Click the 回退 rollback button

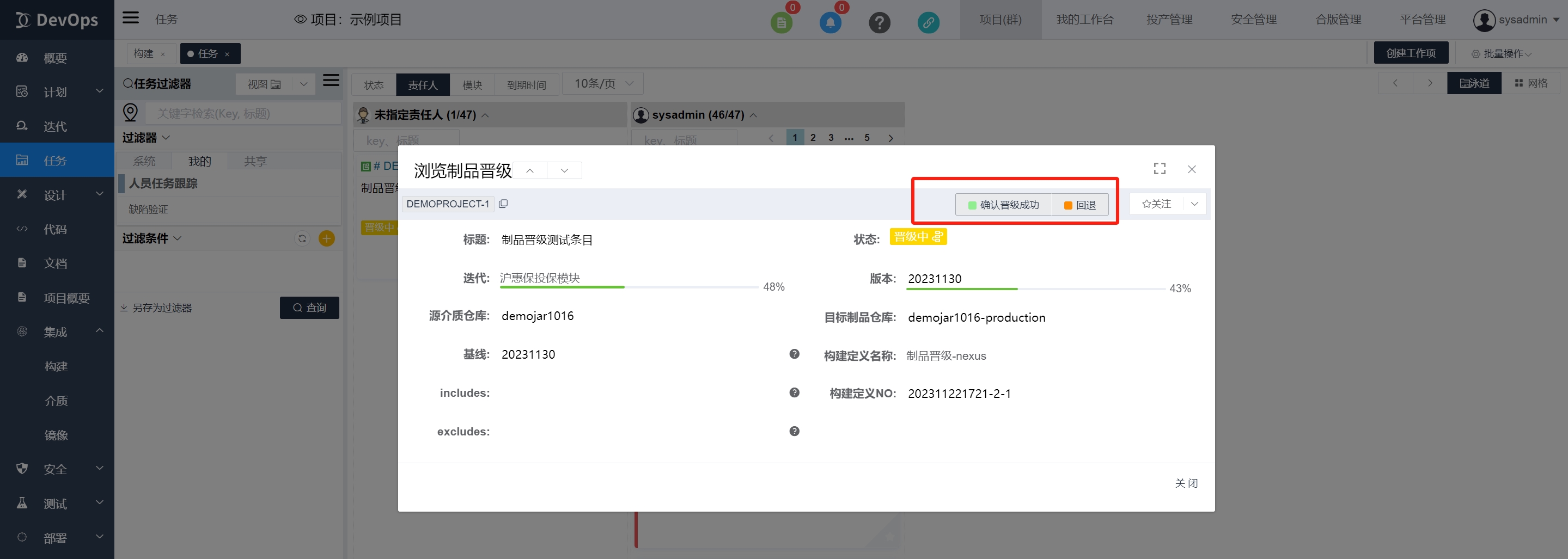coord(1079,205)
